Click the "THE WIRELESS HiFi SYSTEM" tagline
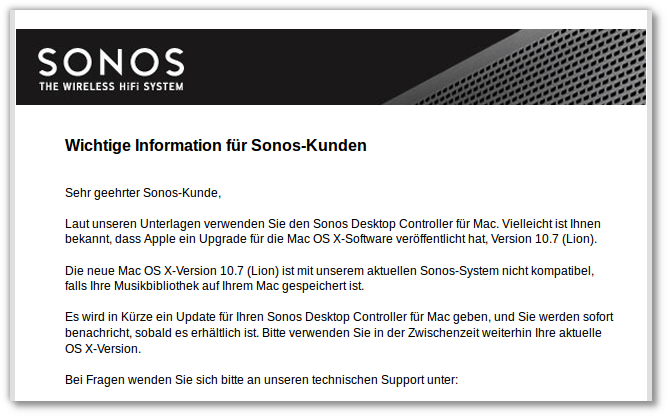 [x=111, y=86]
